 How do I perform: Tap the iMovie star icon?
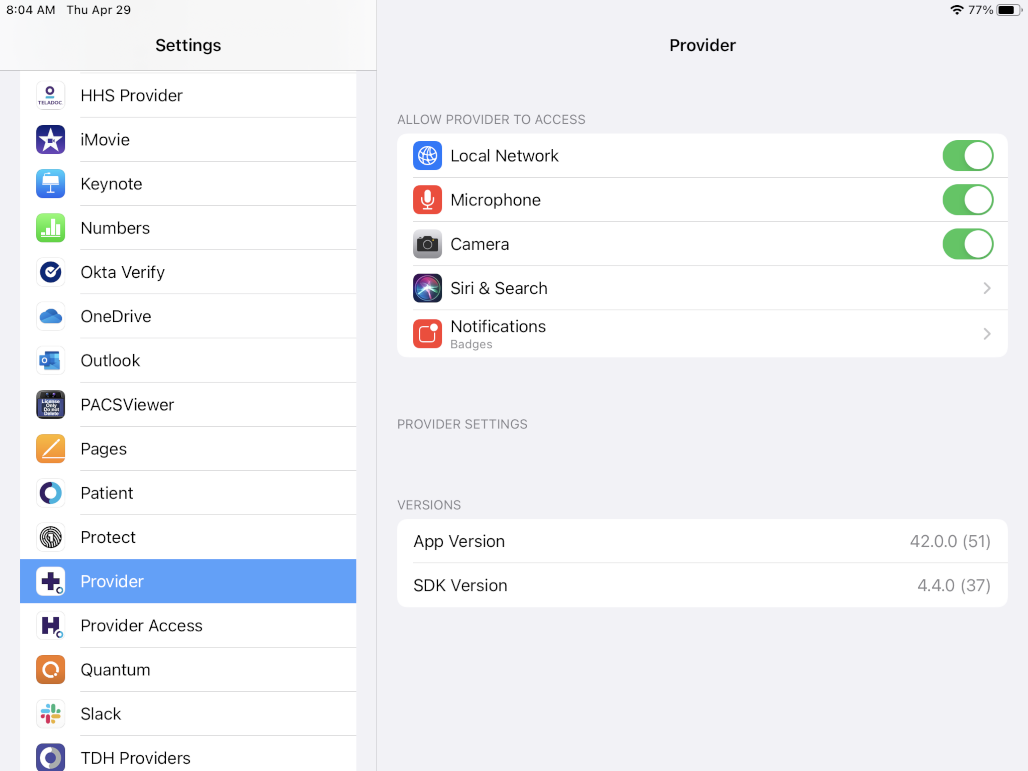tap(50, 140)
